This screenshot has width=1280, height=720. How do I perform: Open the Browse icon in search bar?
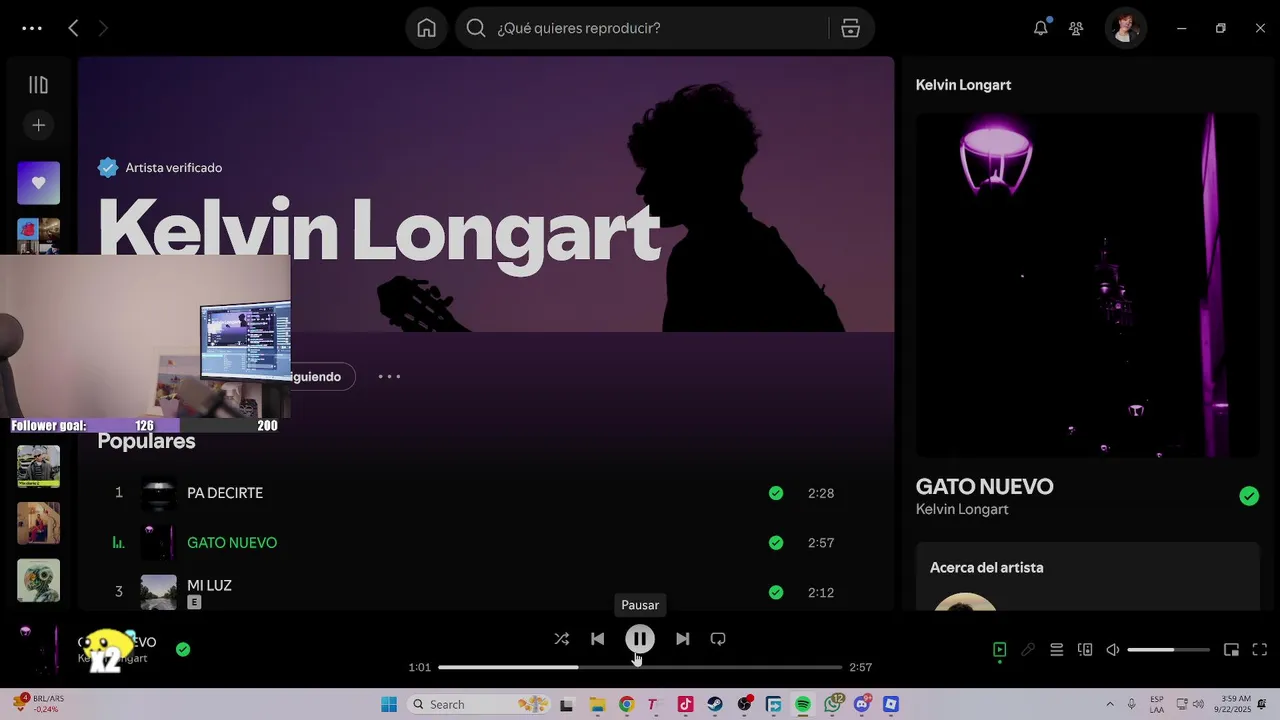click(x=850, y=28)
